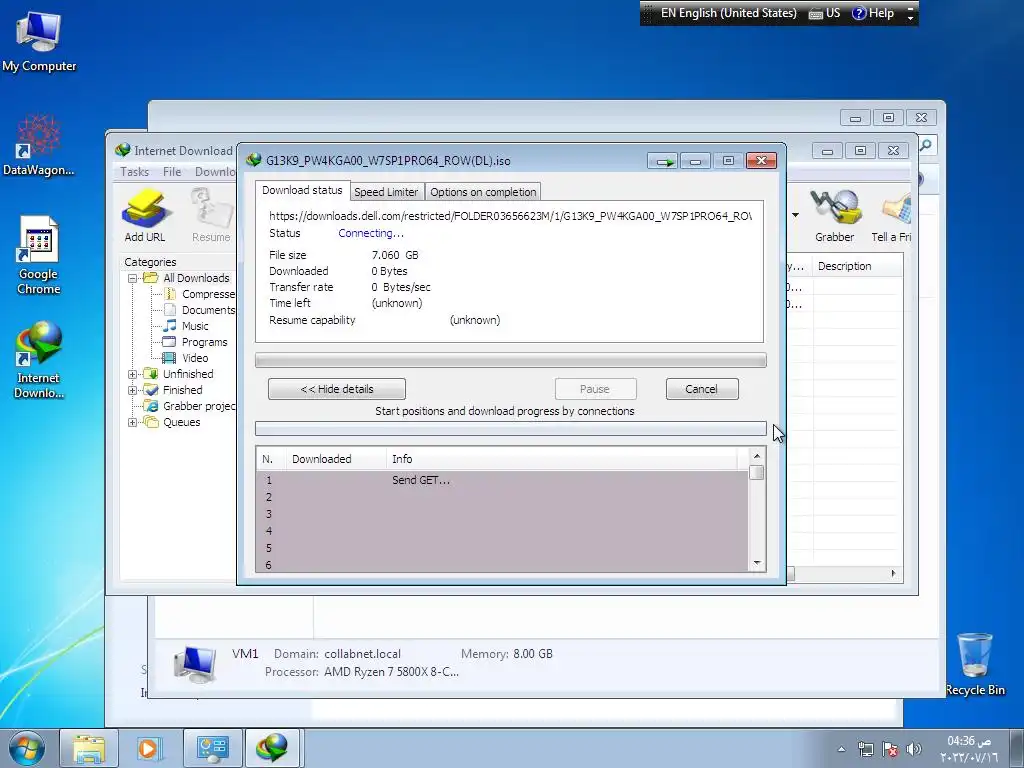
Task: Select the Programs category
Action: click(204, 342)
